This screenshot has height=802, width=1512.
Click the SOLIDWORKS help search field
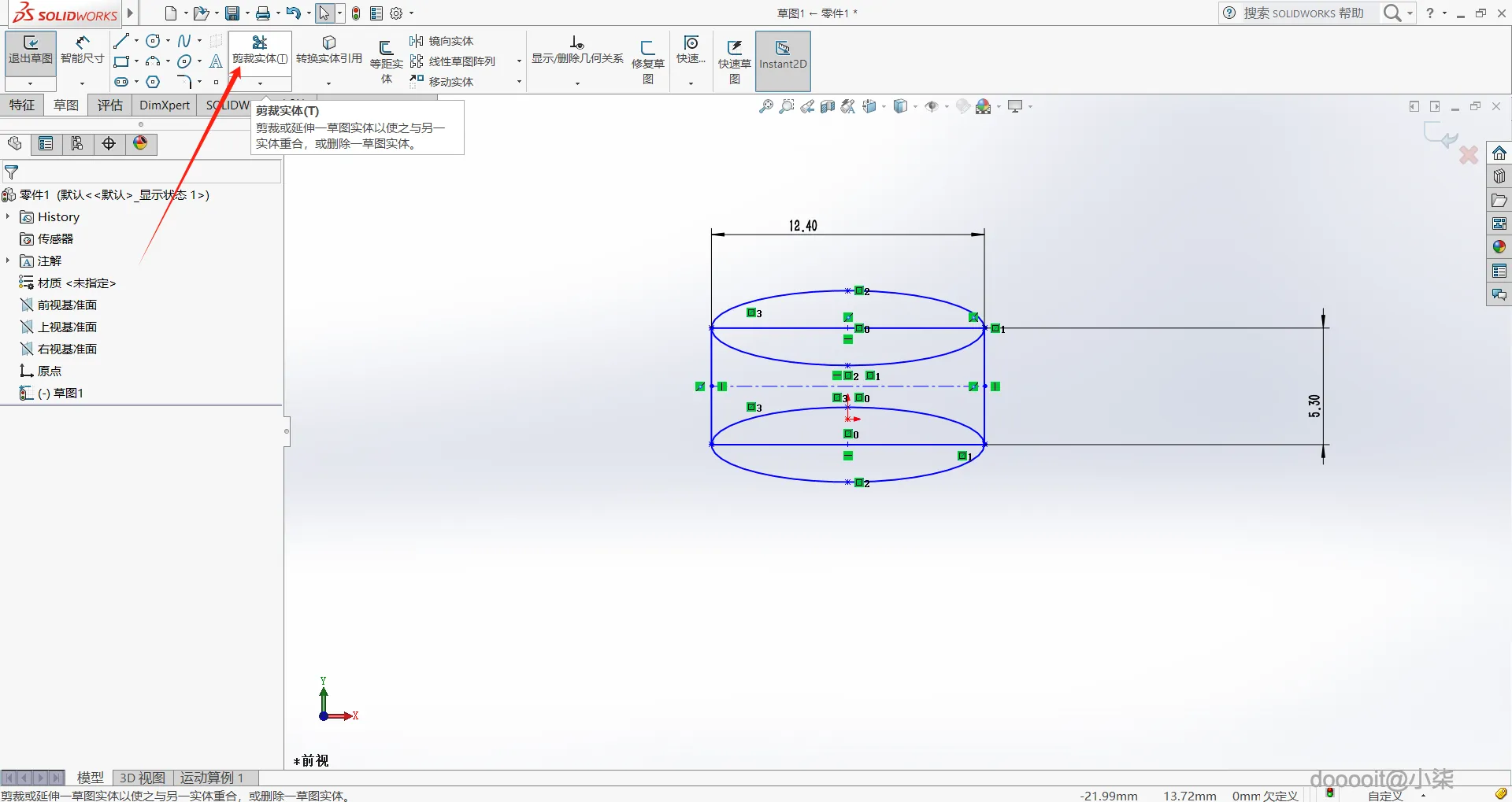1307,13
